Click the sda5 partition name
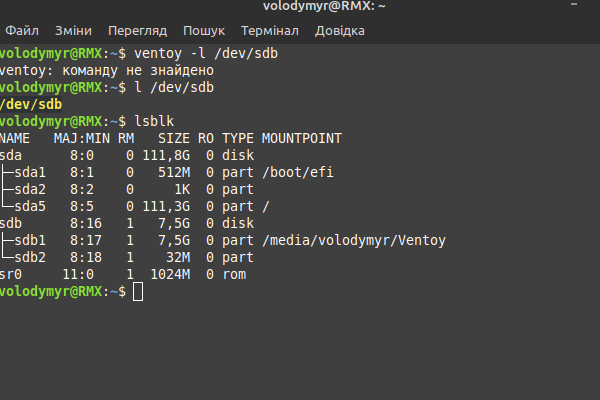This screenshot has height=400, width=600. tap(30, 206)
